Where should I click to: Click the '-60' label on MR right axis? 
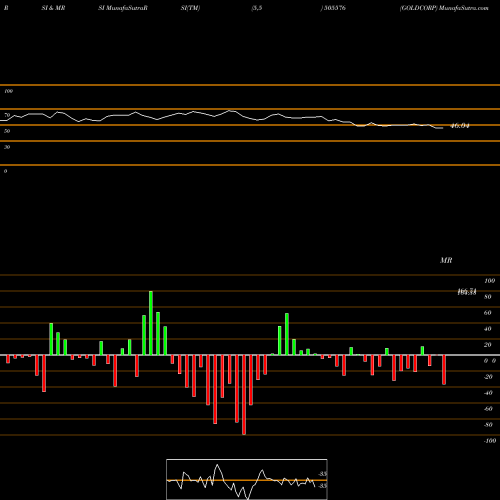click(488, 409)
